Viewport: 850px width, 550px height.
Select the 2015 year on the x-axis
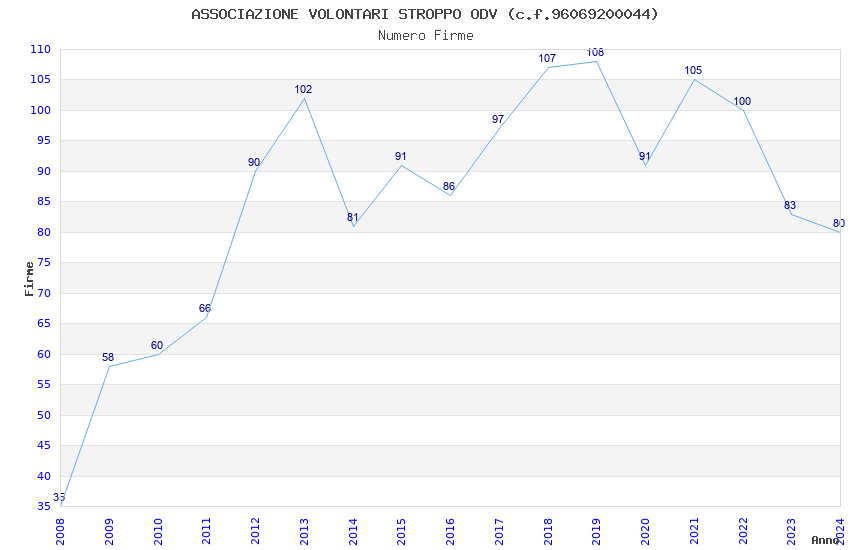pyautogui.click(x=401, y=532)
